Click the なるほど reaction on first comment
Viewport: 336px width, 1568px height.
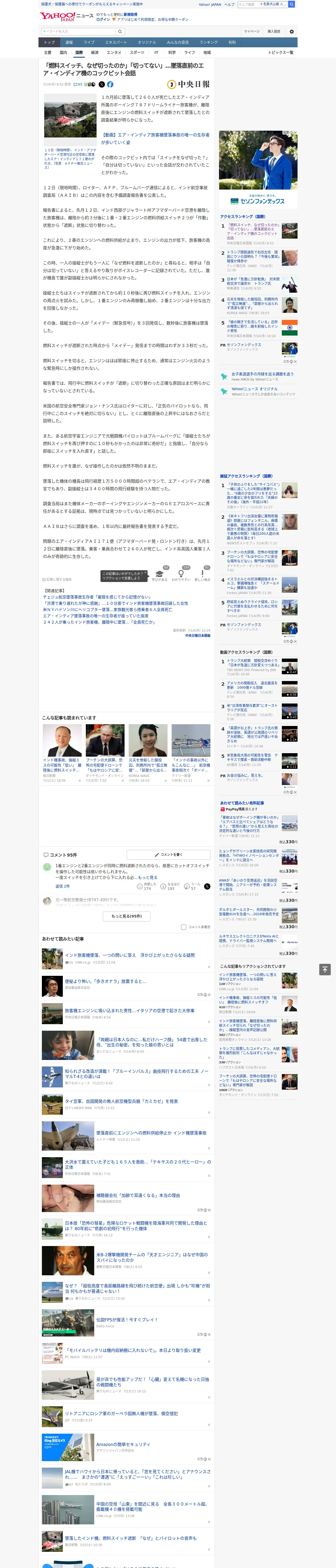click(171, 886)
